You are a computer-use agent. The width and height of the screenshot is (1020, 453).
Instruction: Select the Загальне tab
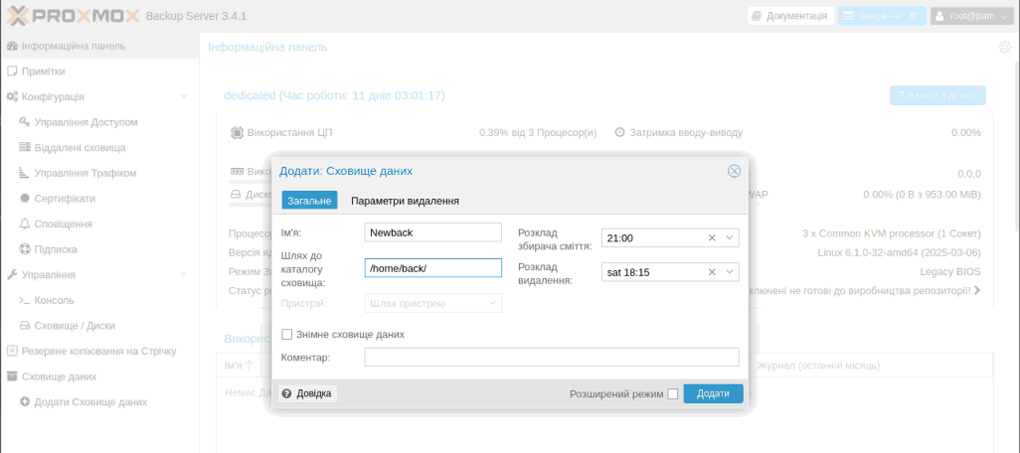point(309,200)
